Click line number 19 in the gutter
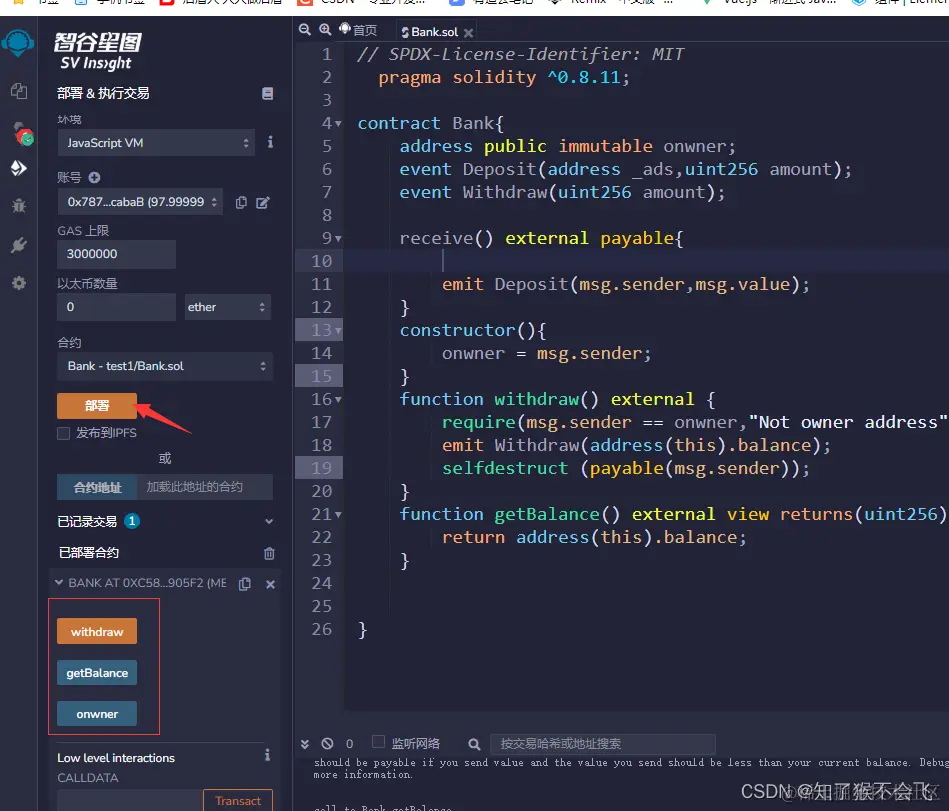Image resolution: width=949 pixels, height=811 pixels. [x=321, y=468]
